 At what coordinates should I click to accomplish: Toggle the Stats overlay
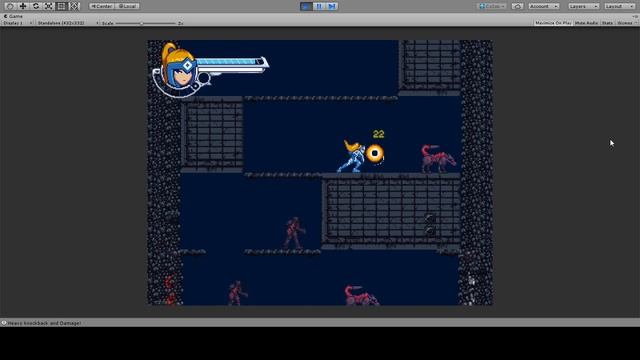pos(607,23)
